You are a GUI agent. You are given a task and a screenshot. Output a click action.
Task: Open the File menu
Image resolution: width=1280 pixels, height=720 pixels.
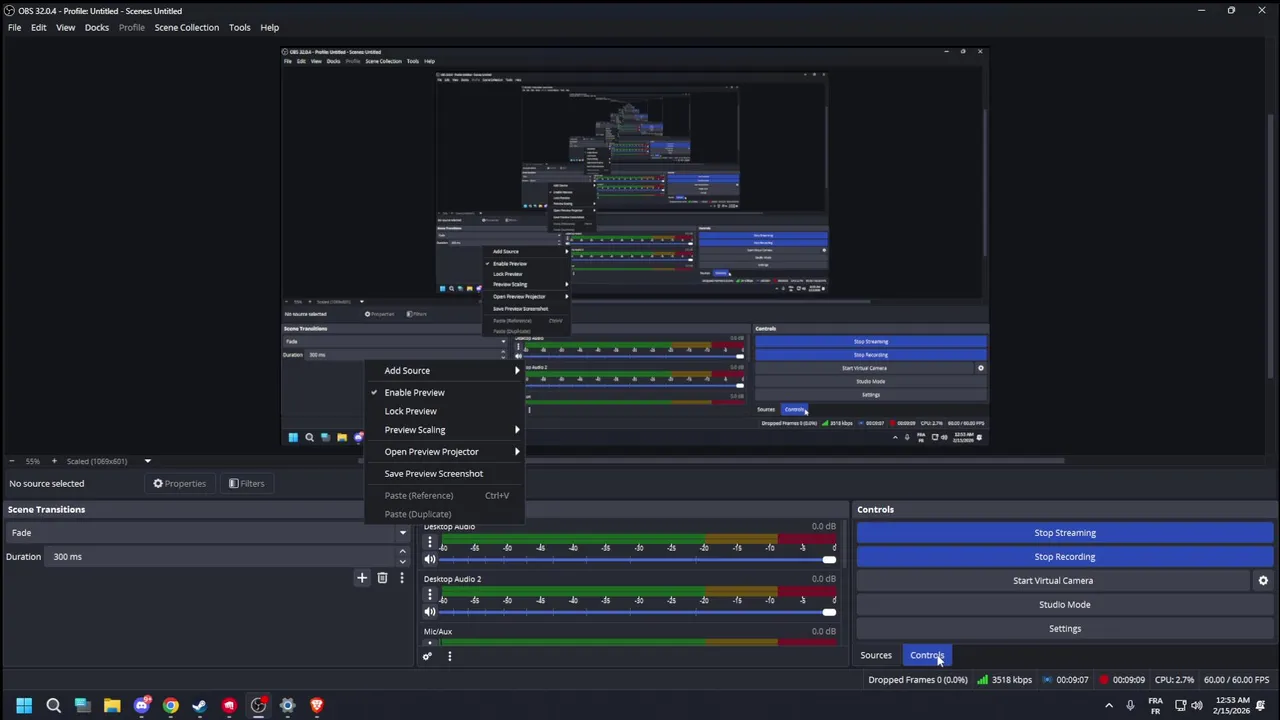[x=15, y=28]
